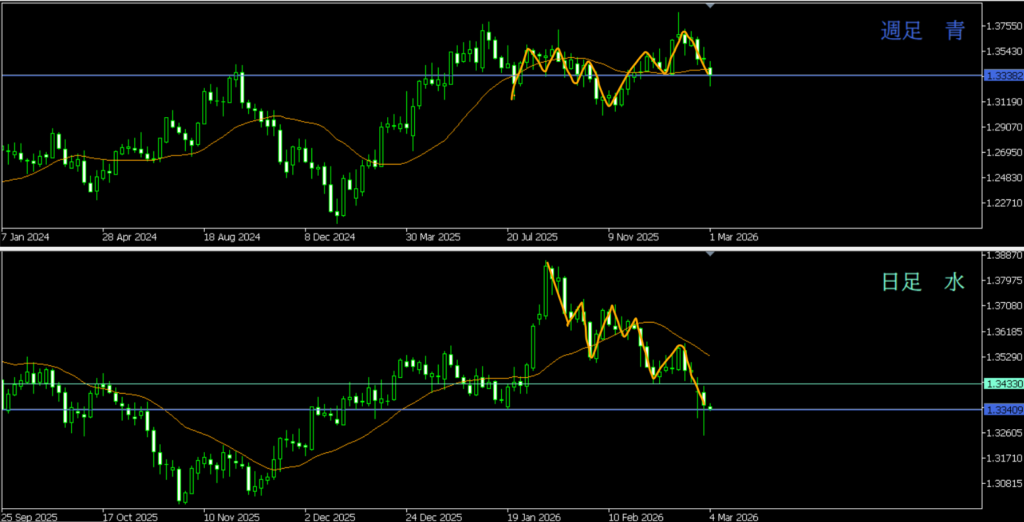Image resolution: width=1024 pixels, height=522 pixels.
Task: Click 1.38870 on daily price scale
Action: point(1002,256)
